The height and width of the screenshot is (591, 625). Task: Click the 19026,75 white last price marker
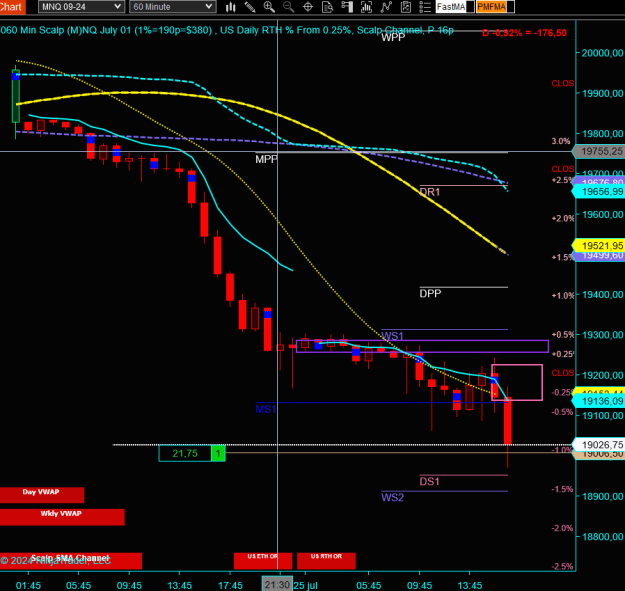tap(599, 445)
